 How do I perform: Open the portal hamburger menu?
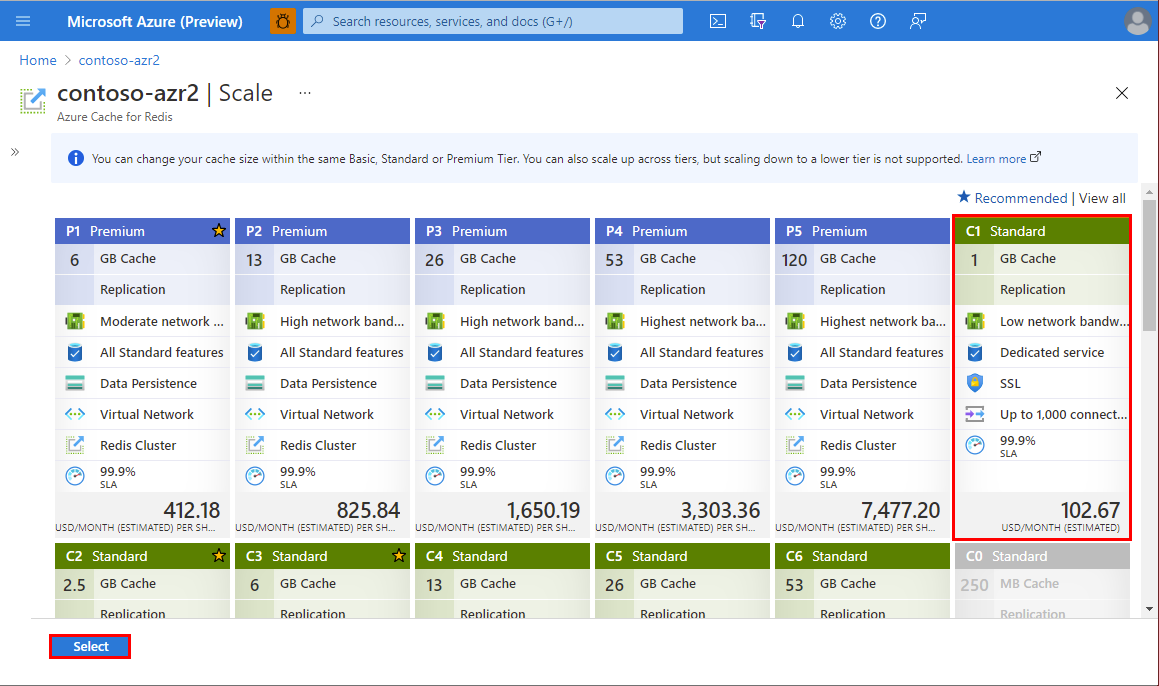[x=22, y=20]
